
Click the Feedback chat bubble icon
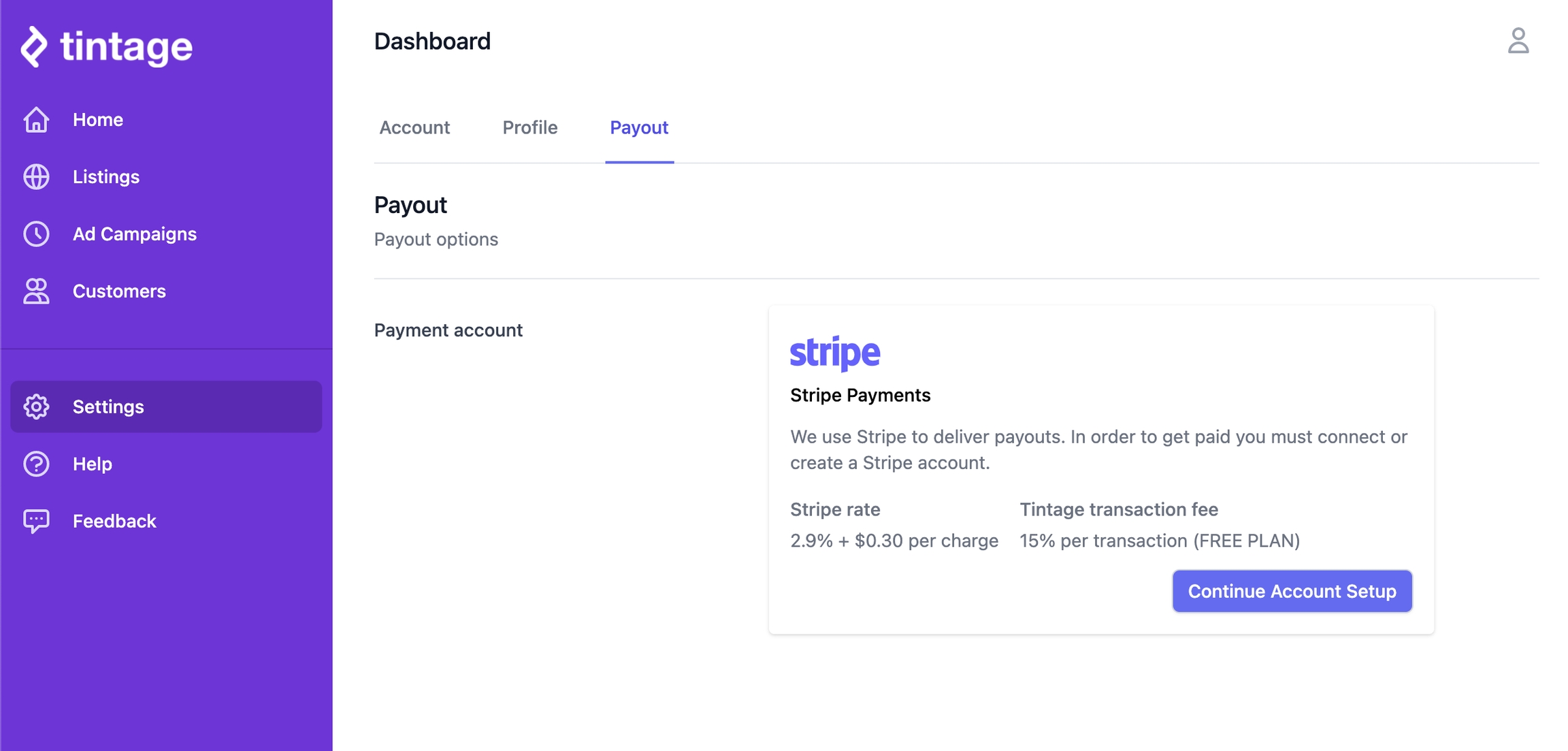[36, 521]
